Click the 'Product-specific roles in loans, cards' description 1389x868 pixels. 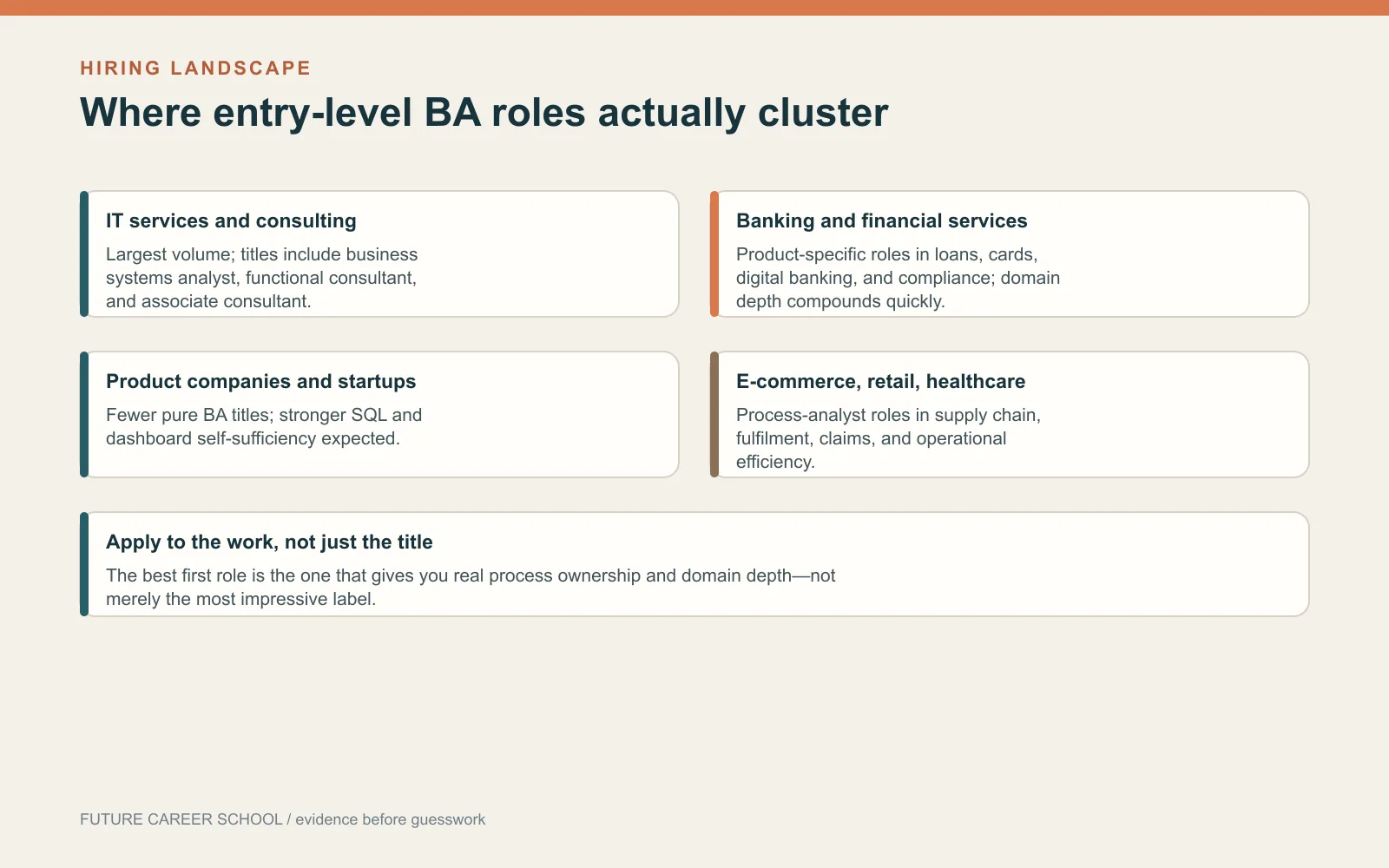coord(898,278)
